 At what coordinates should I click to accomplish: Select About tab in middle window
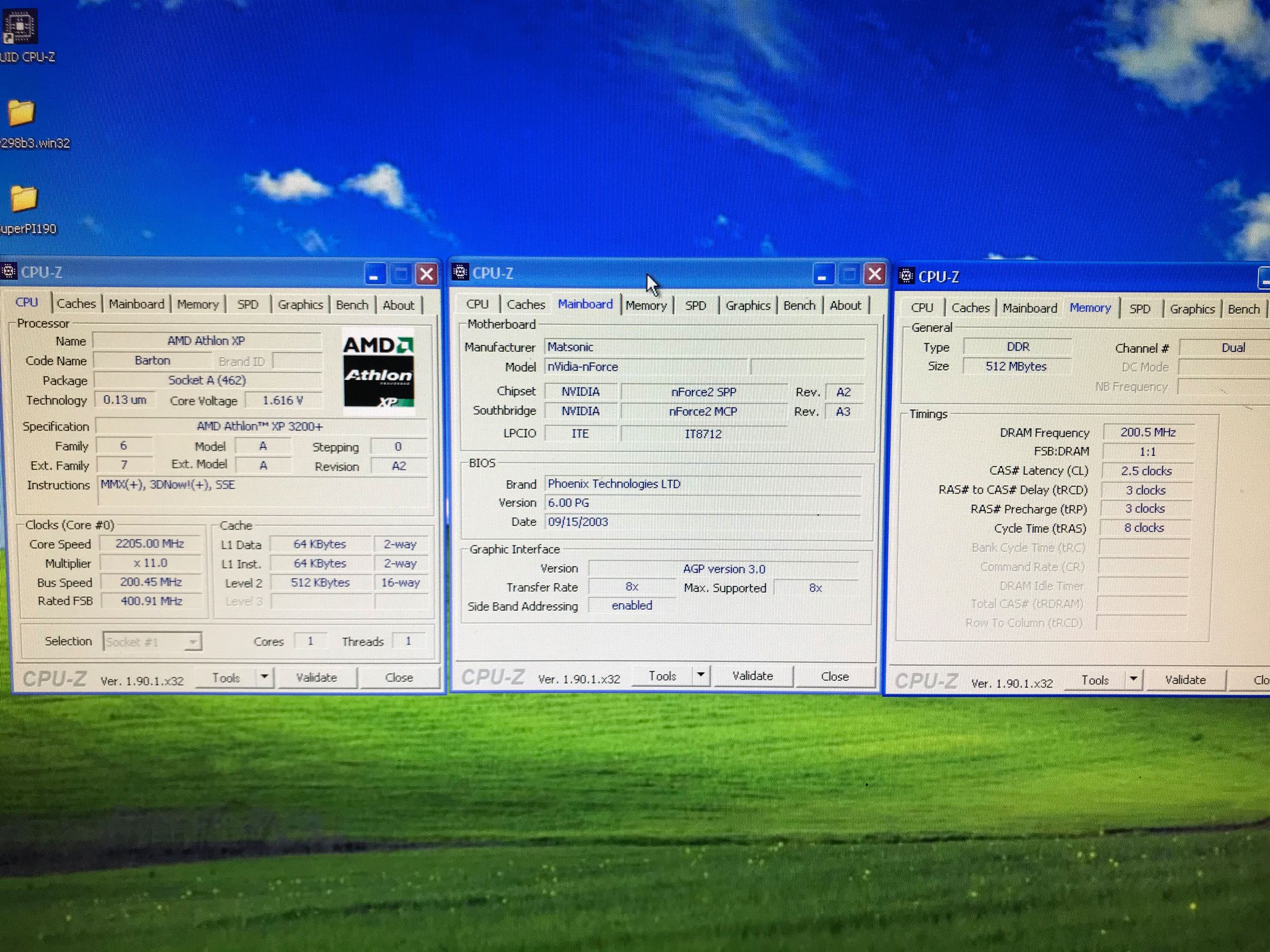[x=845, y=305]
